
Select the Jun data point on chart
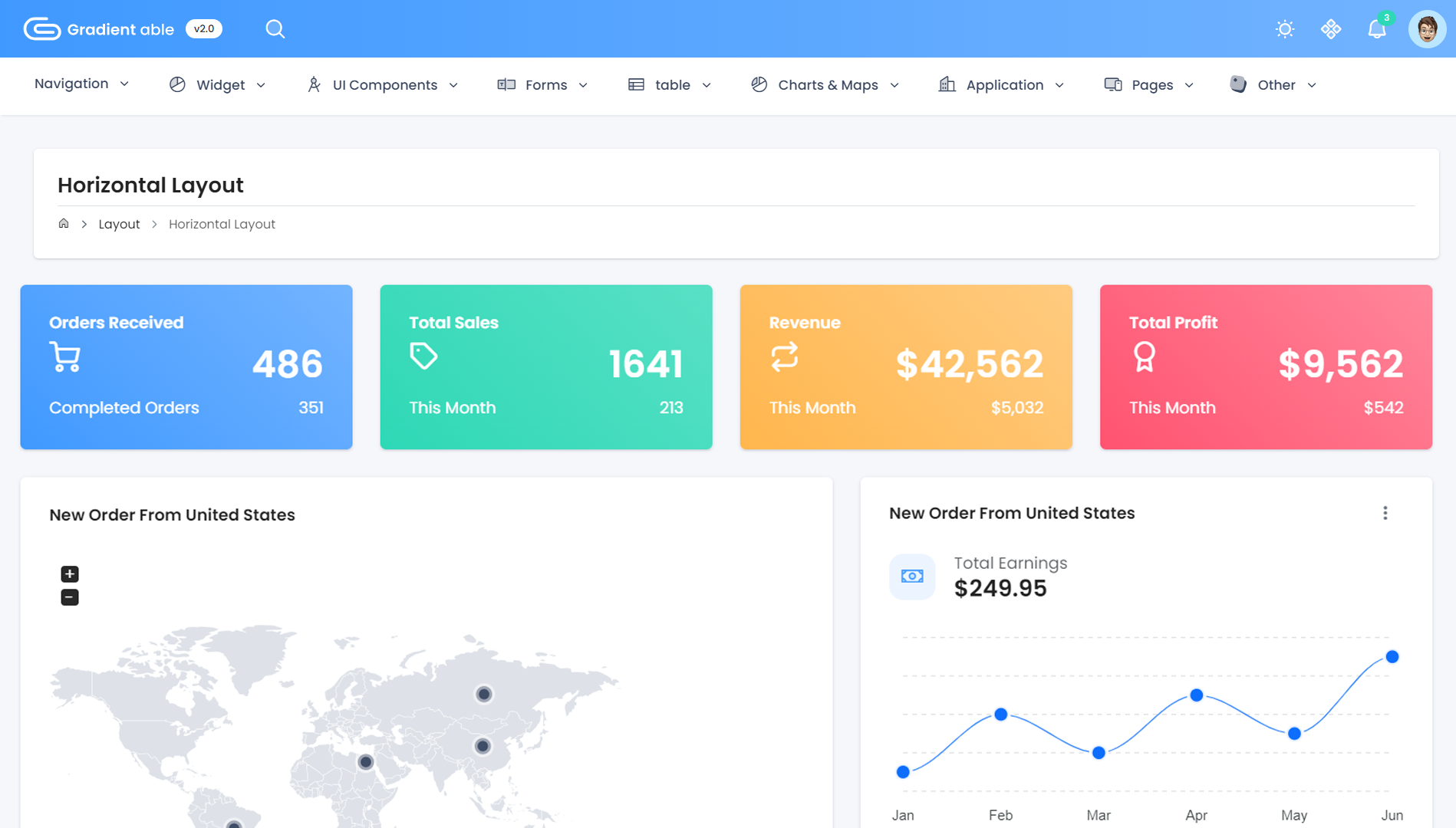point(1392,657)
